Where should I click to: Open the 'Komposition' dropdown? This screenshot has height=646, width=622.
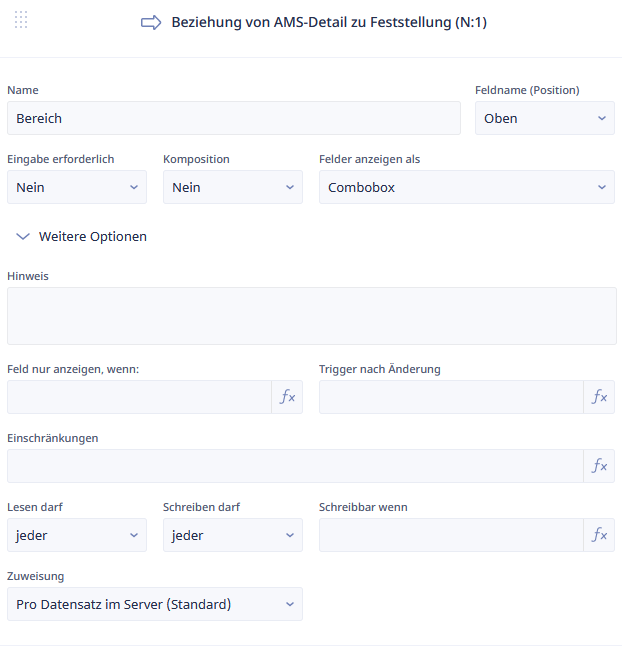click(232, 187)
